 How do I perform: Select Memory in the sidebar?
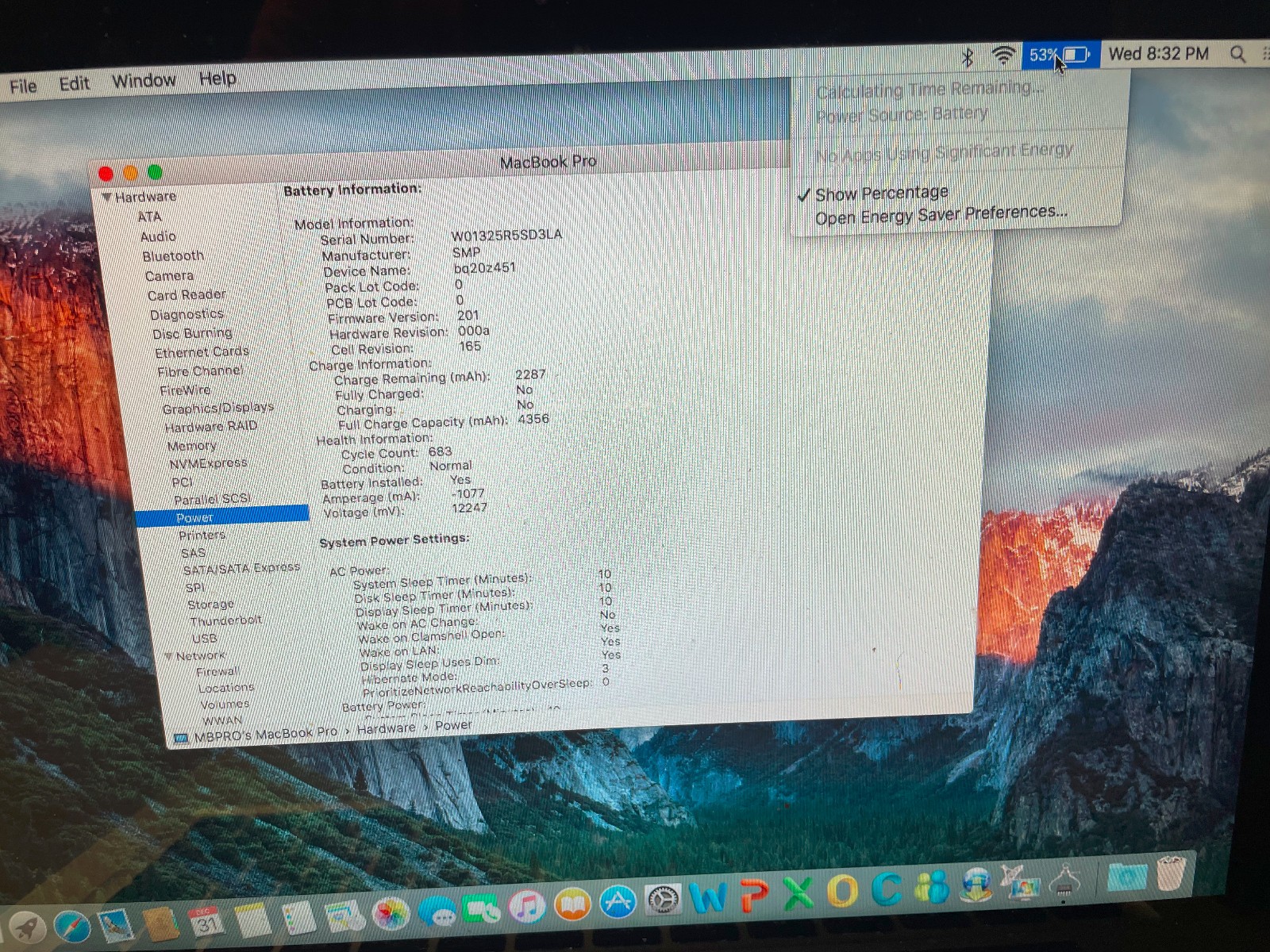tap(191, 446)
